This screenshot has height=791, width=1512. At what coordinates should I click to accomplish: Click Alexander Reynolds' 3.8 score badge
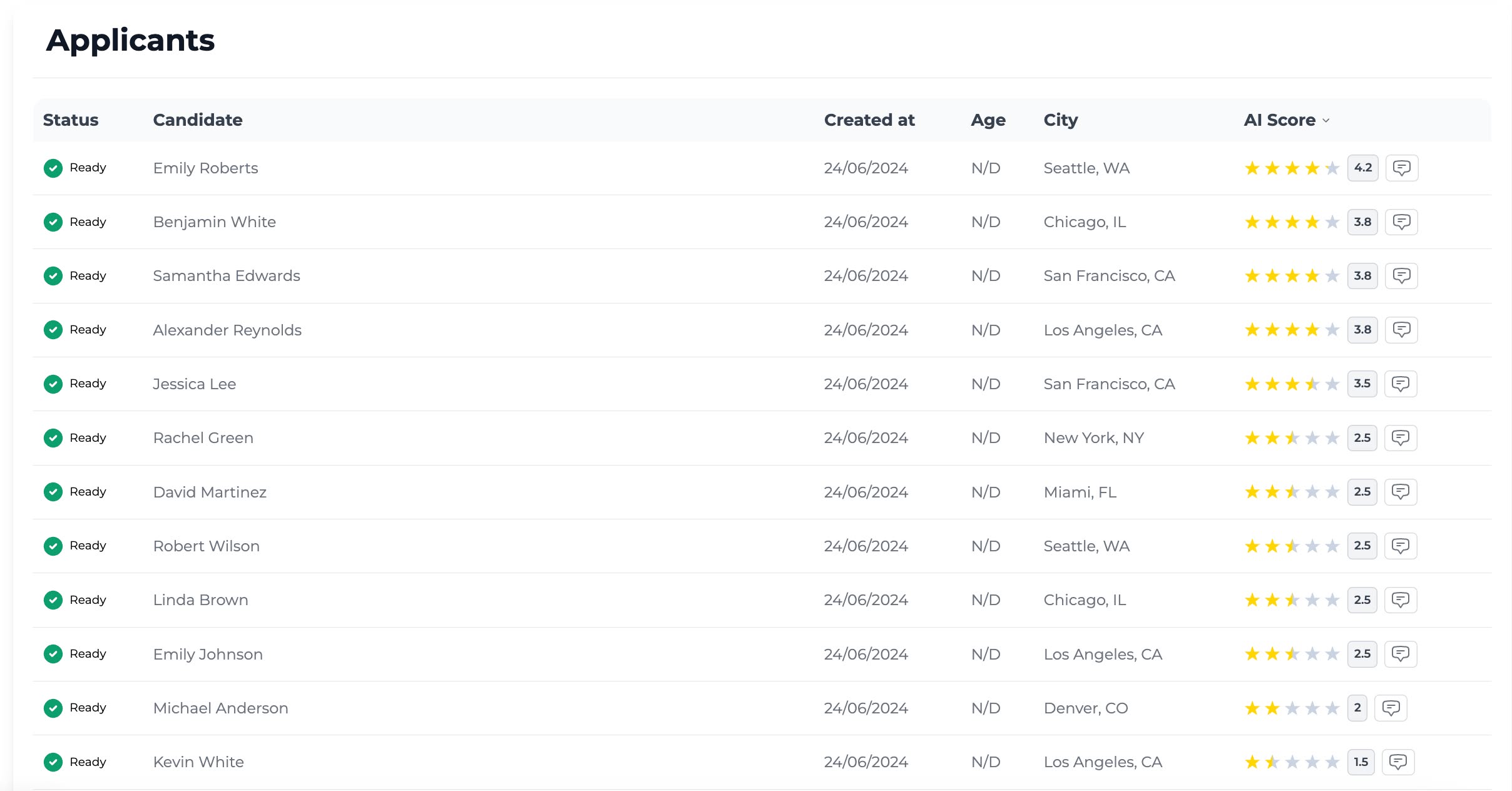point(1362,330)
